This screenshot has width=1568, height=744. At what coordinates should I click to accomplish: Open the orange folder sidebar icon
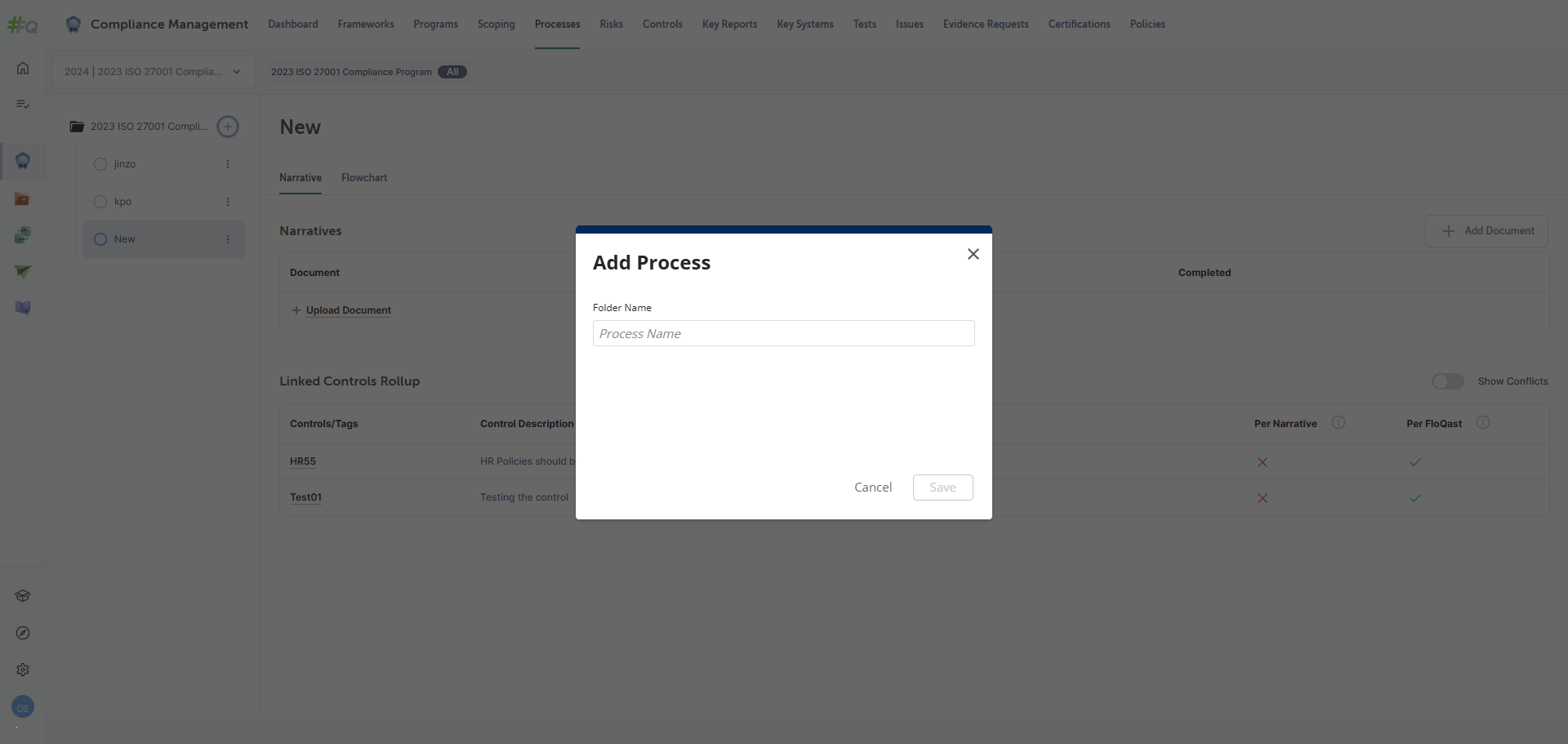(x=23, y=198)
